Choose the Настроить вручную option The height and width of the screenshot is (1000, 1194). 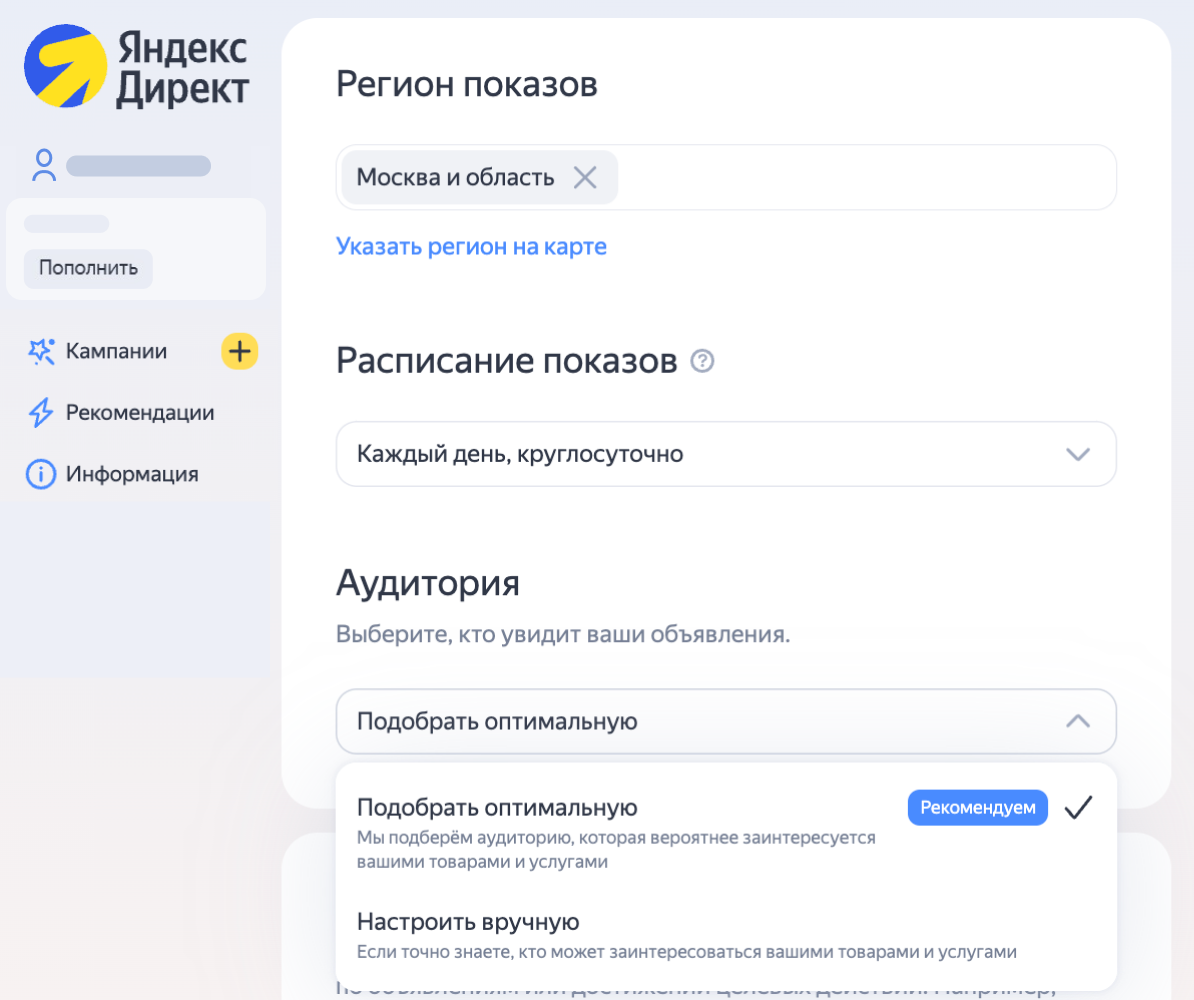pyautogui.click(x=726, y=936)
